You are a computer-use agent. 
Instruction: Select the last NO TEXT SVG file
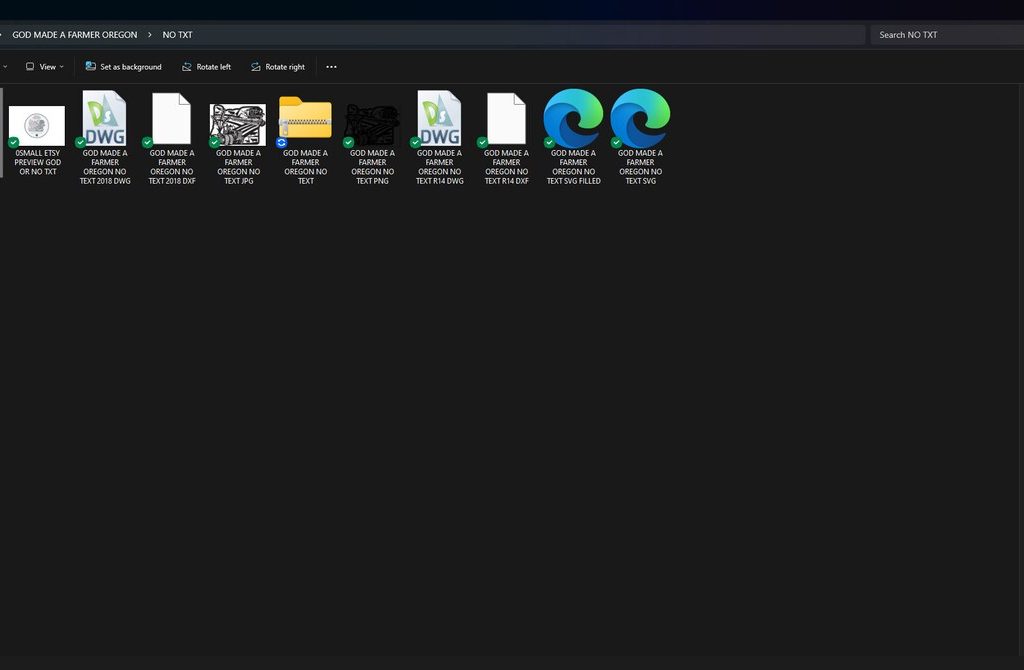[x=640, y=120]
